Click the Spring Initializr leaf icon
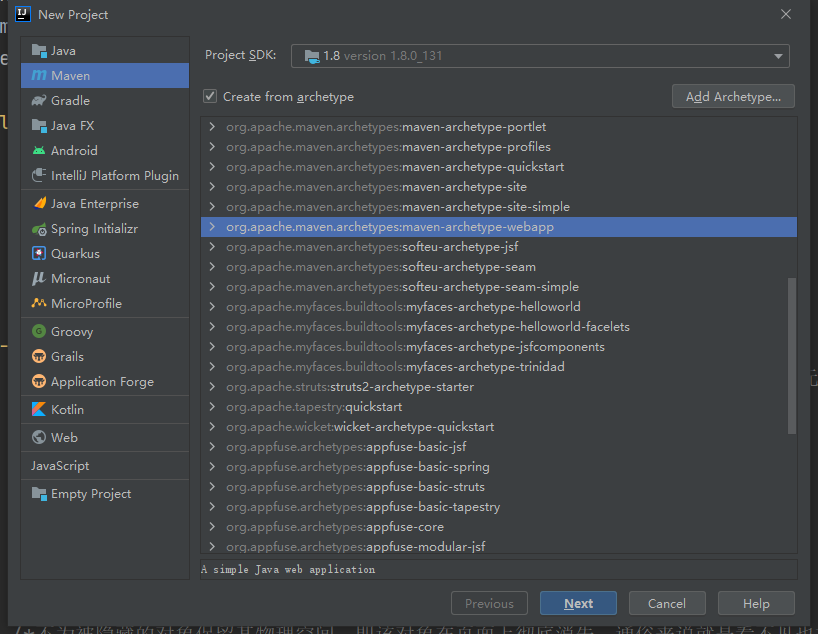This screenshot has width=818, height=634. 39,229
